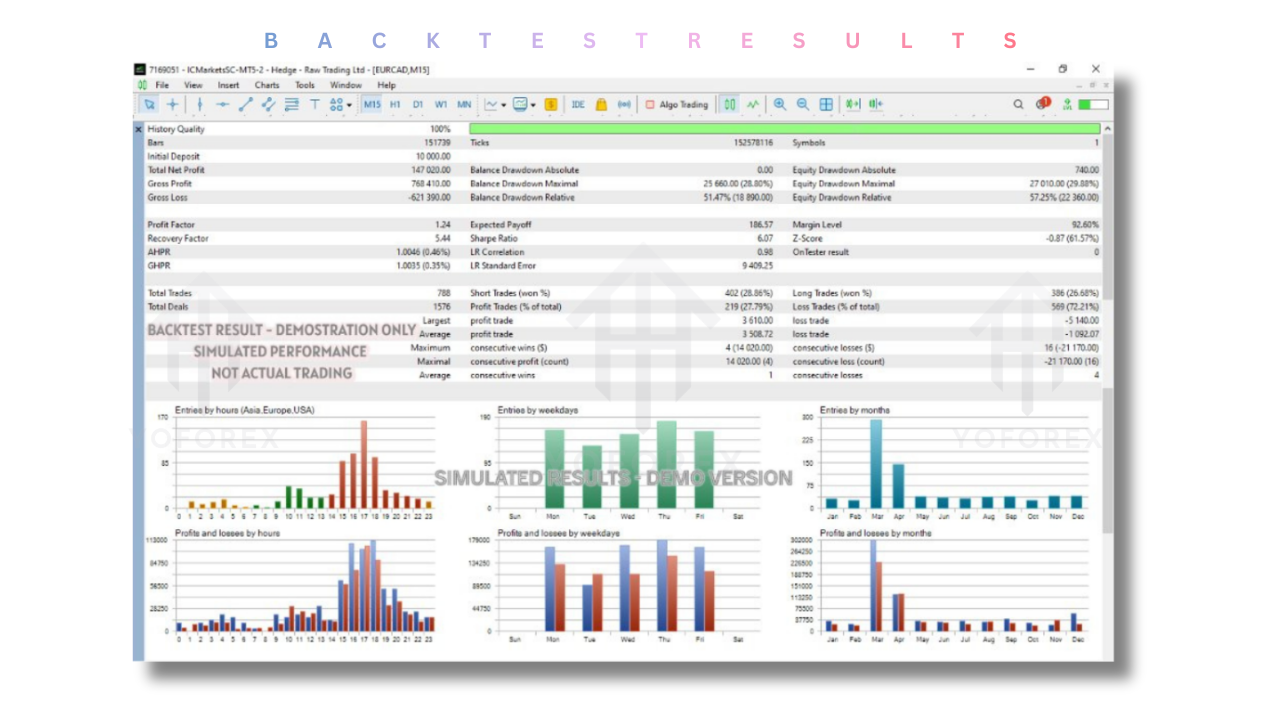This screenshot has height=720, width=1280.
Task: Open the Market shopping bag icon
Action: tap(601, 104)
